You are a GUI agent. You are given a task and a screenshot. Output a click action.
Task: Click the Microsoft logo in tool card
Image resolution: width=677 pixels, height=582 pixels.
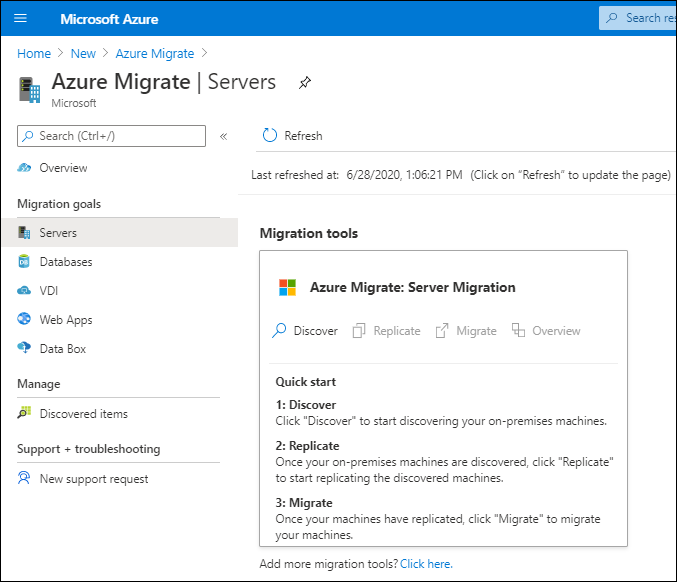288,287
